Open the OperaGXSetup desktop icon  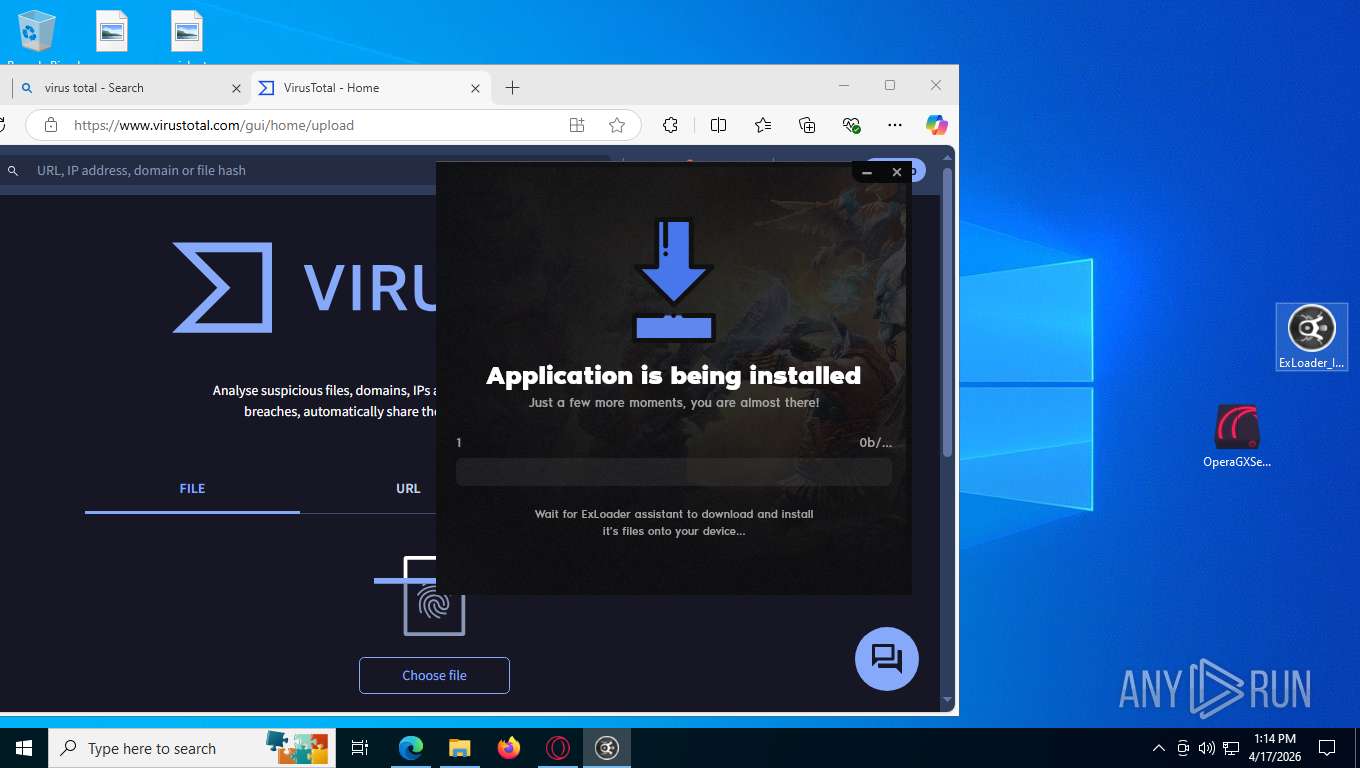pos(1237,437)
